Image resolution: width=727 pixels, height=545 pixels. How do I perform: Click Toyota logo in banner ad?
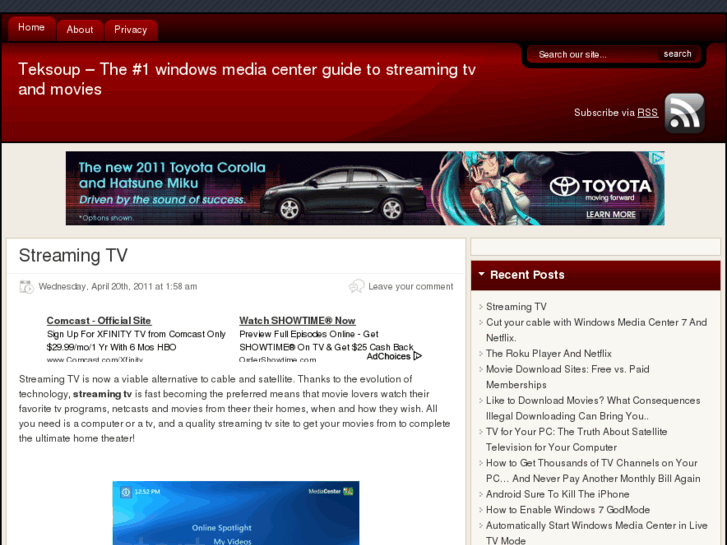600,187
